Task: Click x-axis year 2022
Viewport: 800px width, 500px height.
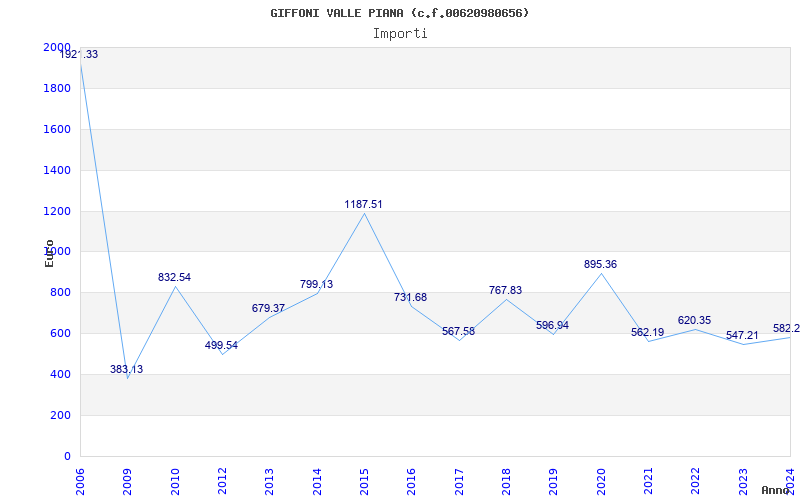Action: 696,482
